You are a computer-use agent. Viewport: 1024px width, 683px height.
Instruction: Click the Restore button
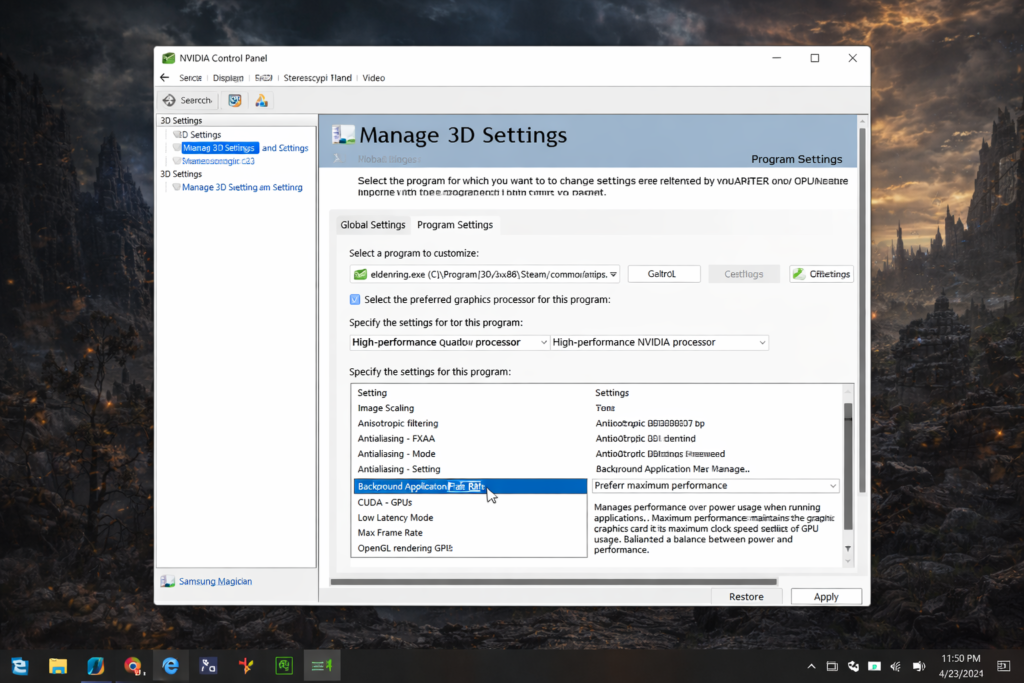pyautogui.click(x=747, y=595)
